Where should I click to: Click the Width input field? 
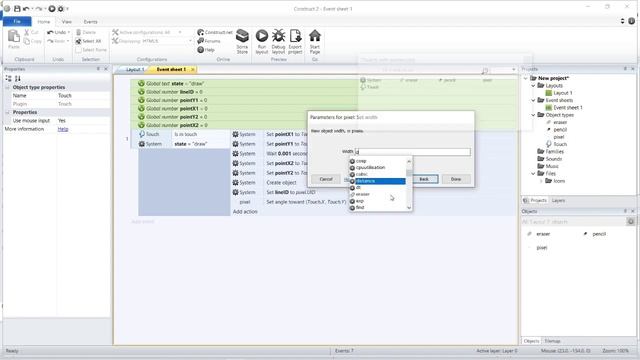tap(412, 151)
